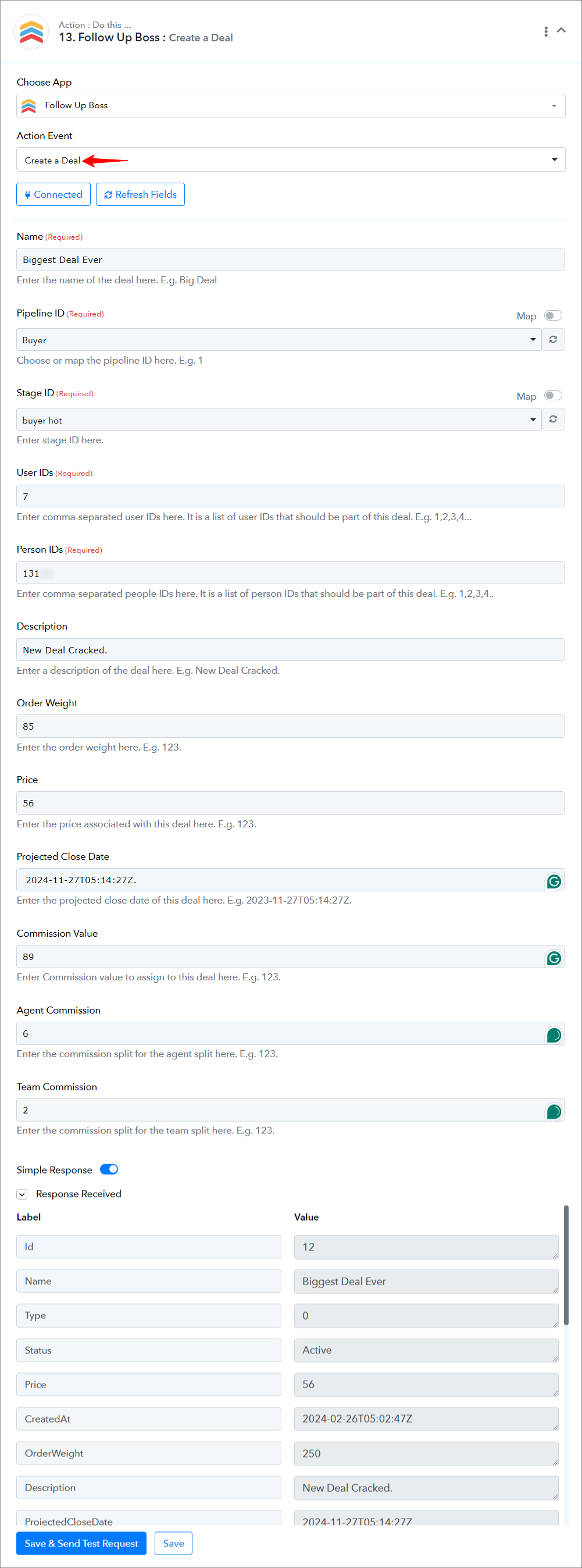Open the three-dot options menu in header
582x1568 pixels.
pyautogui.click(x=545, y=31)
